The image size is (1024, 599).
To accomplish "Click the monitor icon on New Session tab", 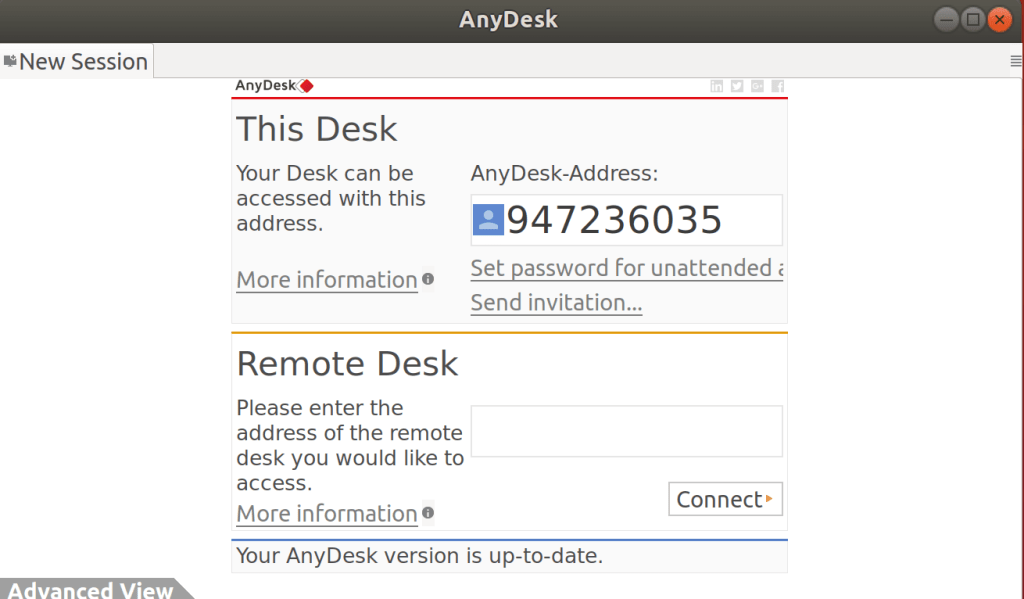I will pyautogui.click(x=10, y=62).
